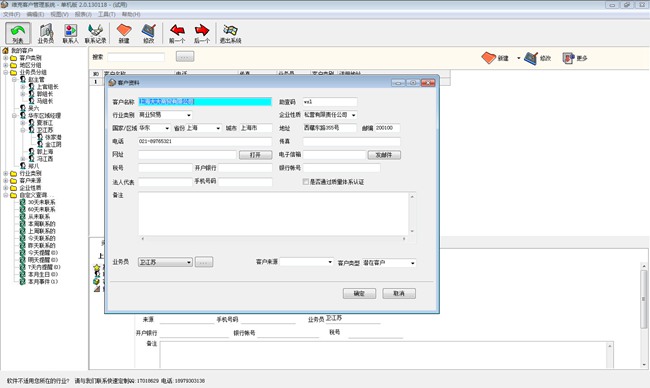Select the 吴六 person node in tree
The image size is (650, 388).
pyautogui.click(x=34, y=108)
